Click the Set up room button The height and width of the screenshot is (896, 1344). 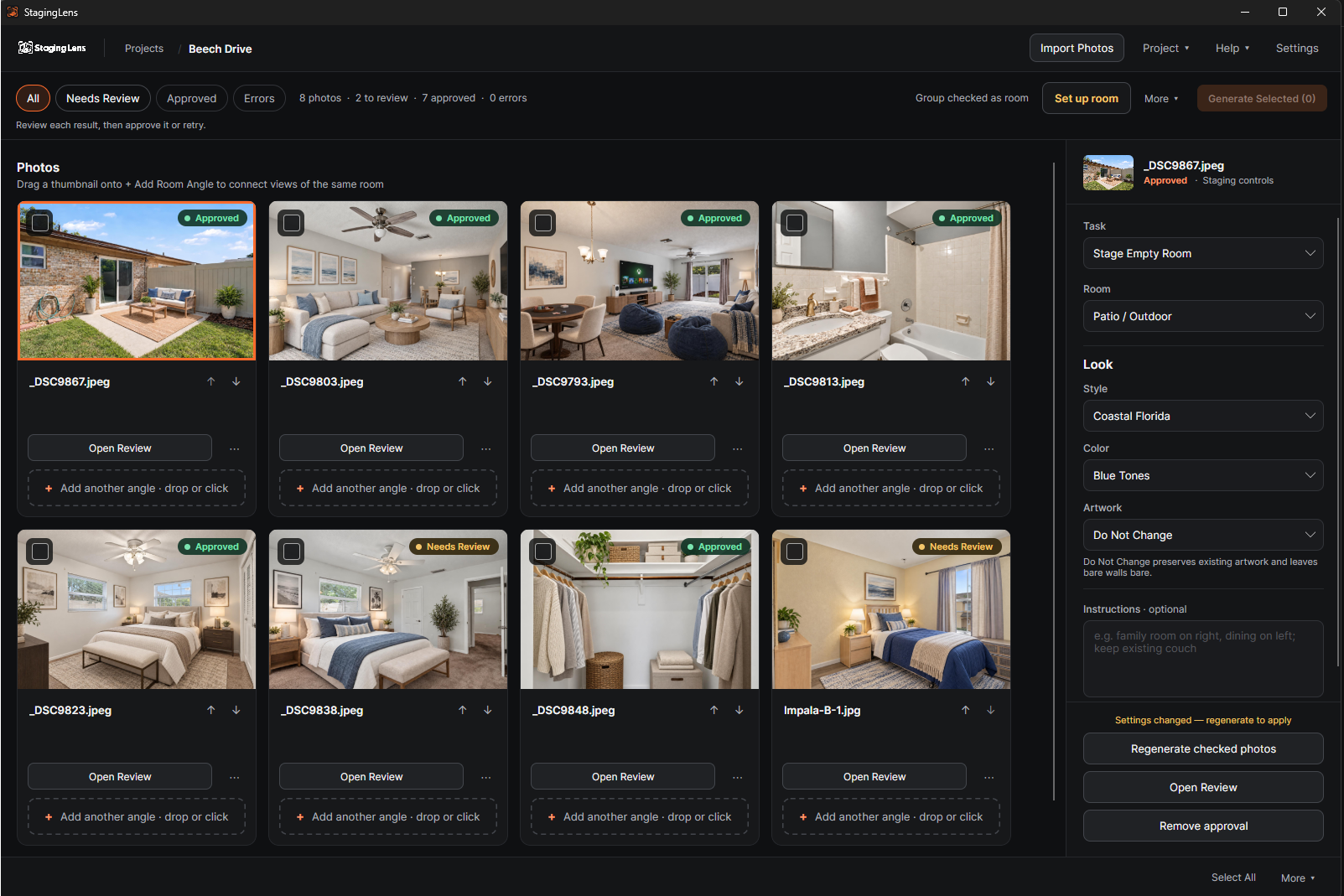click(1087, 98)
